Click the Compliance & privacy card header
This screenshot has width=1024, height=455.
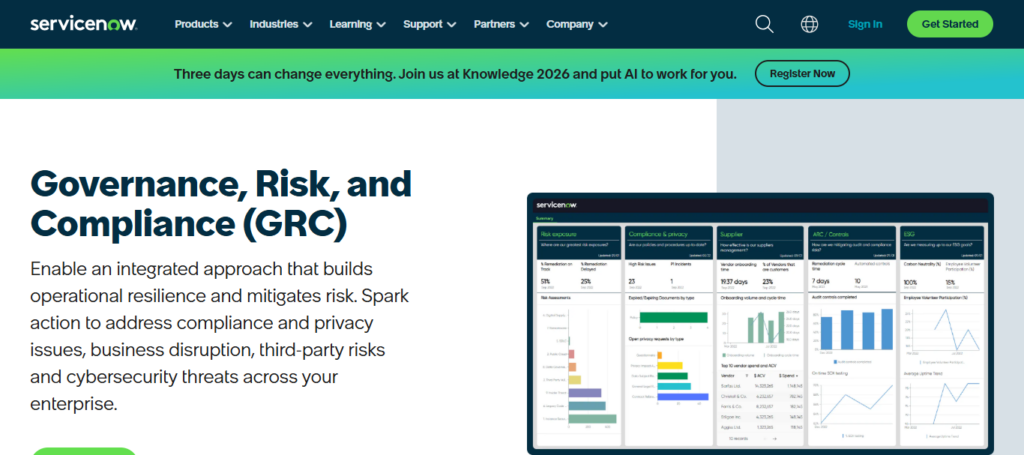[669, 241]
